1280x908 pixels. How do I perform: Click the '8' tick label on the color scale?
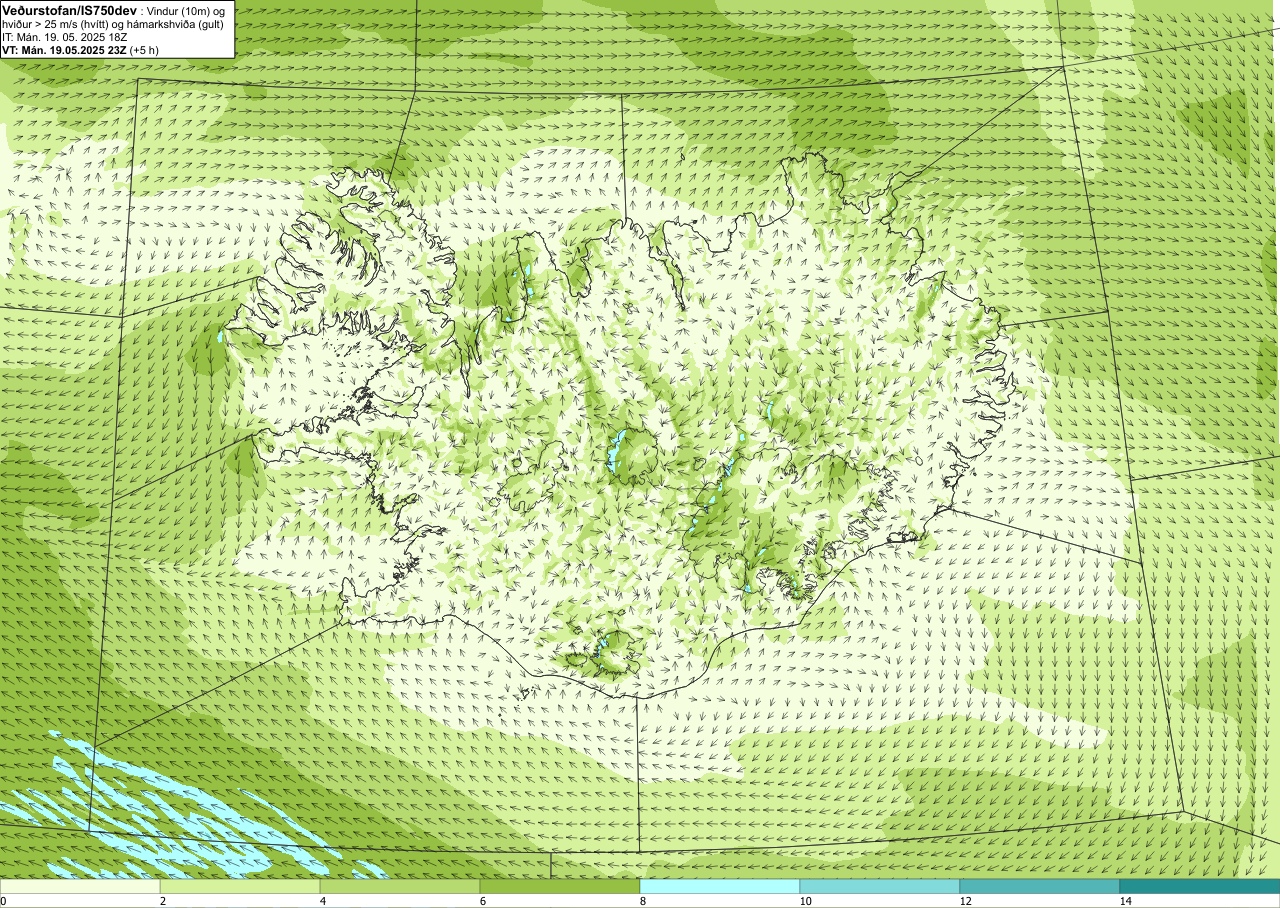642,901
